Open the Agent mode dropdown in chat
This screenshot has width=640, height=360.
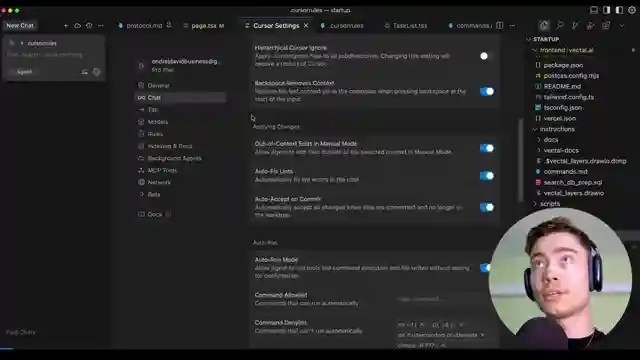[24, 72]
